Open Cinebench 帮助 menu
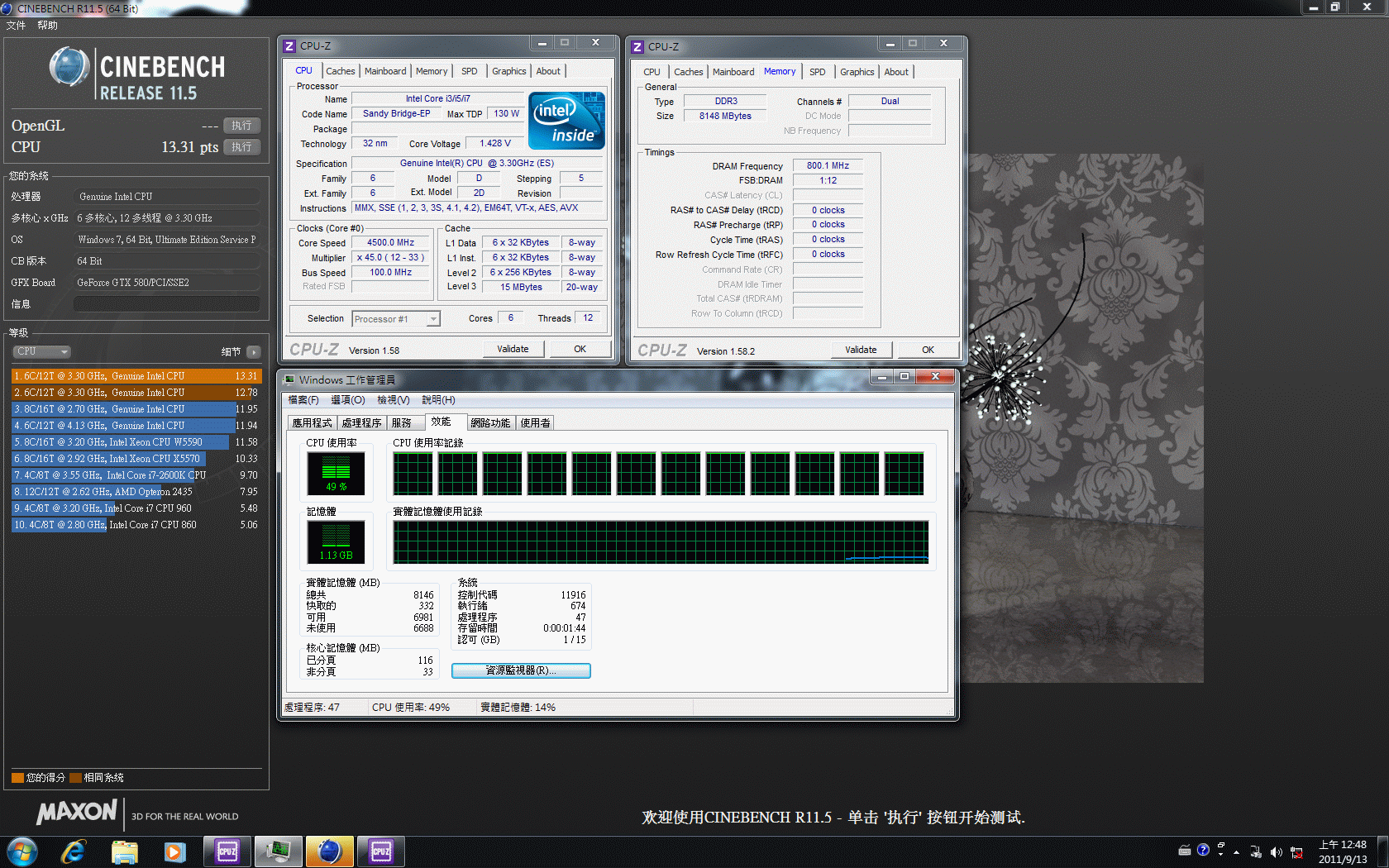The height and width of the screenshot is (868, 1389). click(47, 26)
